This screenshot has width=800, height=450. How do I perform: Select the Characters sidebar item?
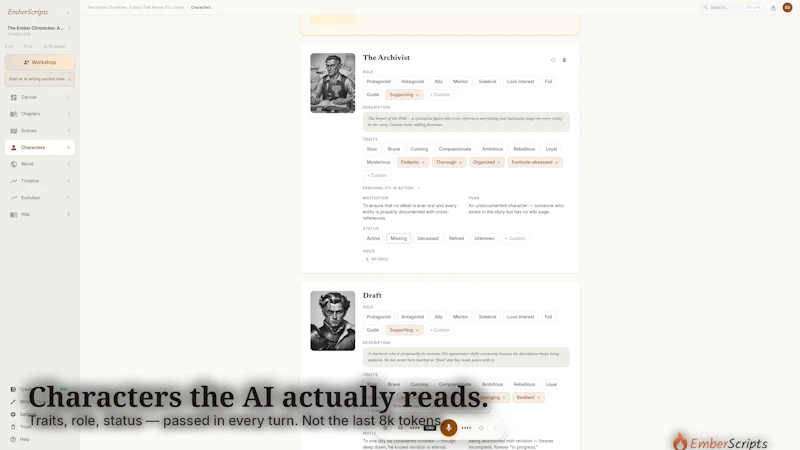40,147
